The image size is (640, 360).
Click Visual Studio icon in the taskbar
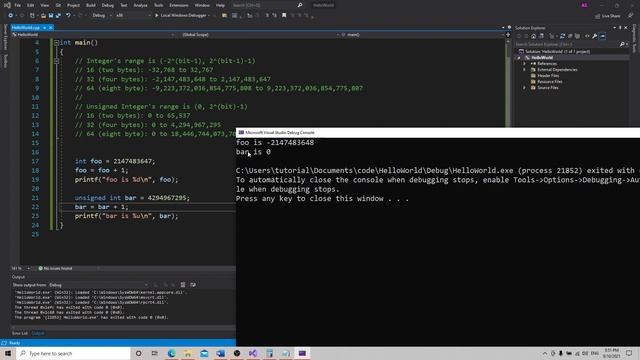(x=253, y=353)
